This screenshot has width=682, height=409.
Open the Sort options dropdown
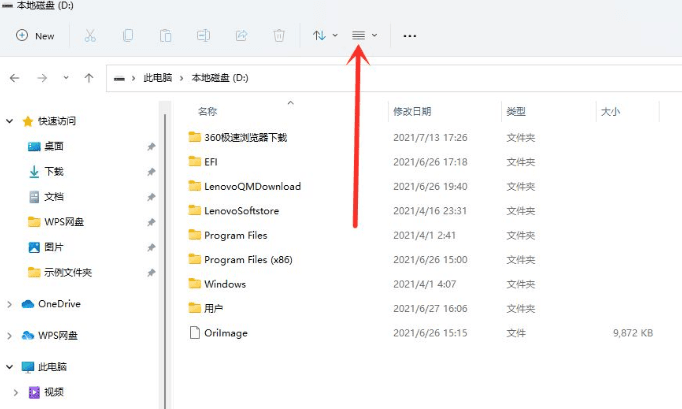pos(325,36)
